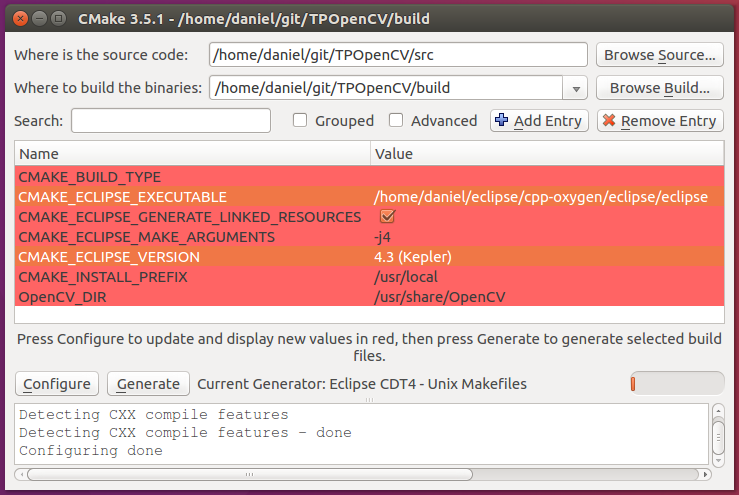Screen dimensions: 739x495
Task: Edit the source code path field
Action: [398, 55]
